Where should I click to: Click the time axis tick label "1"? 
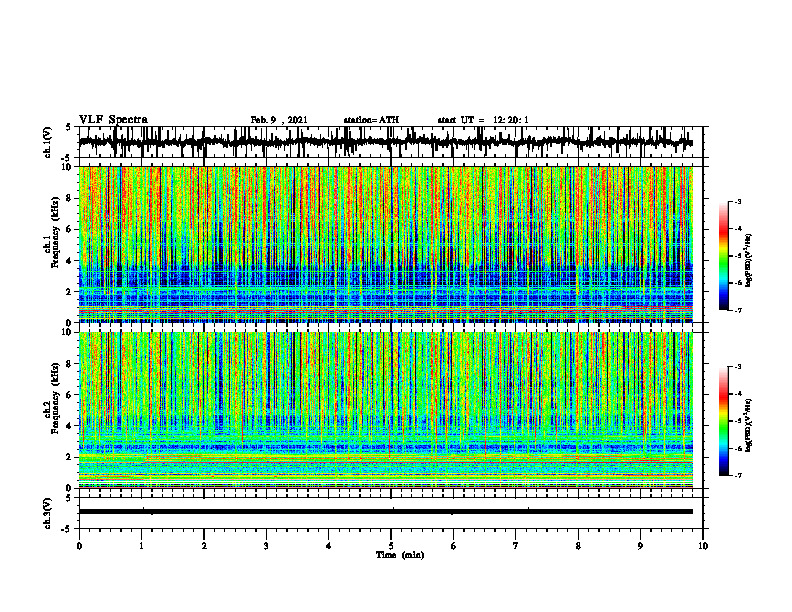click(x=141, y=546)
